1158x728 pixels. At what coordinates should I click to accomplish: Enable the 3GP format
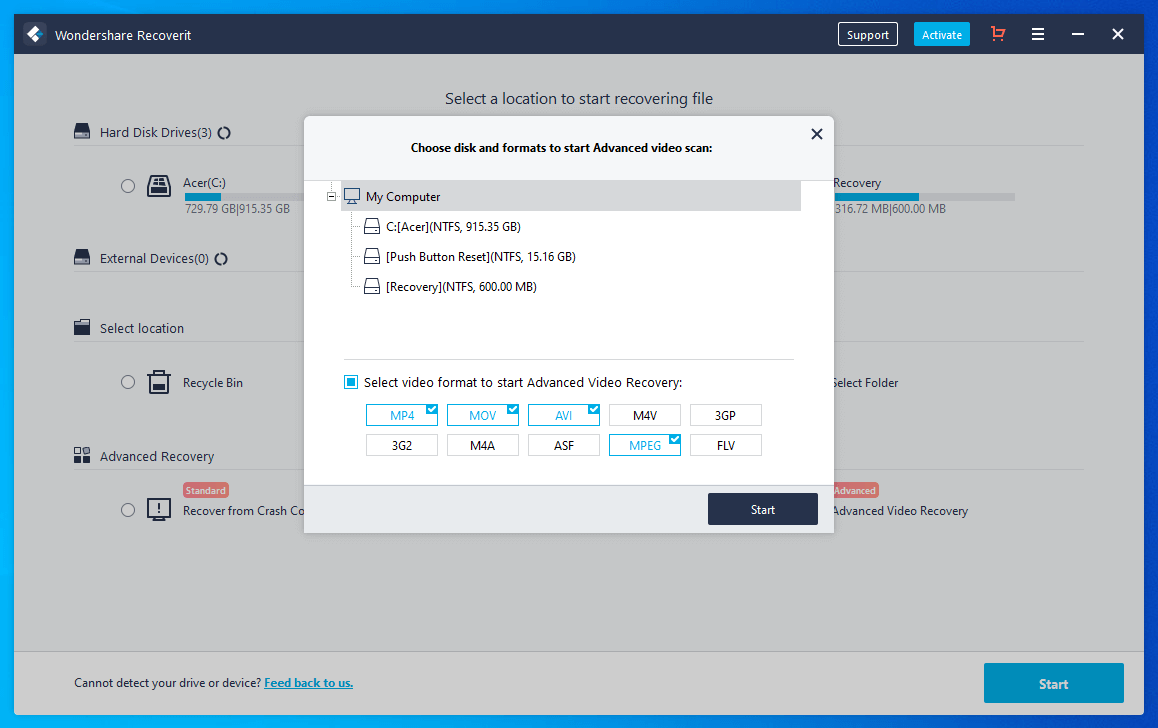click(x=725, y=415)
